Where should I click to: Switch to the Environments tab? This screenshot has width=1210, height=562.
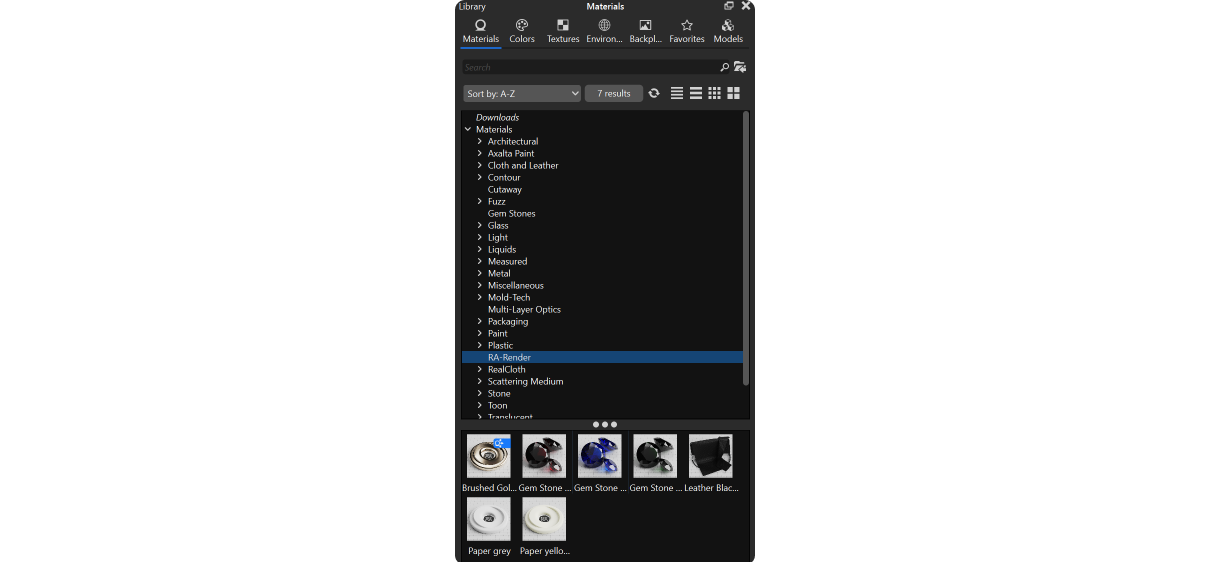point(604,31)
